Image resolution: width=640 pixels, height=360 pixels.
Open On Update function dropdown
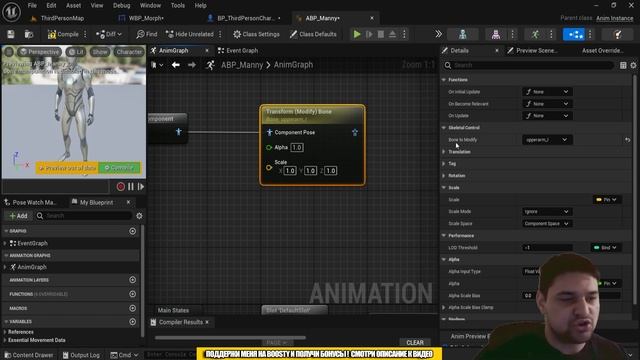(547, 116)
